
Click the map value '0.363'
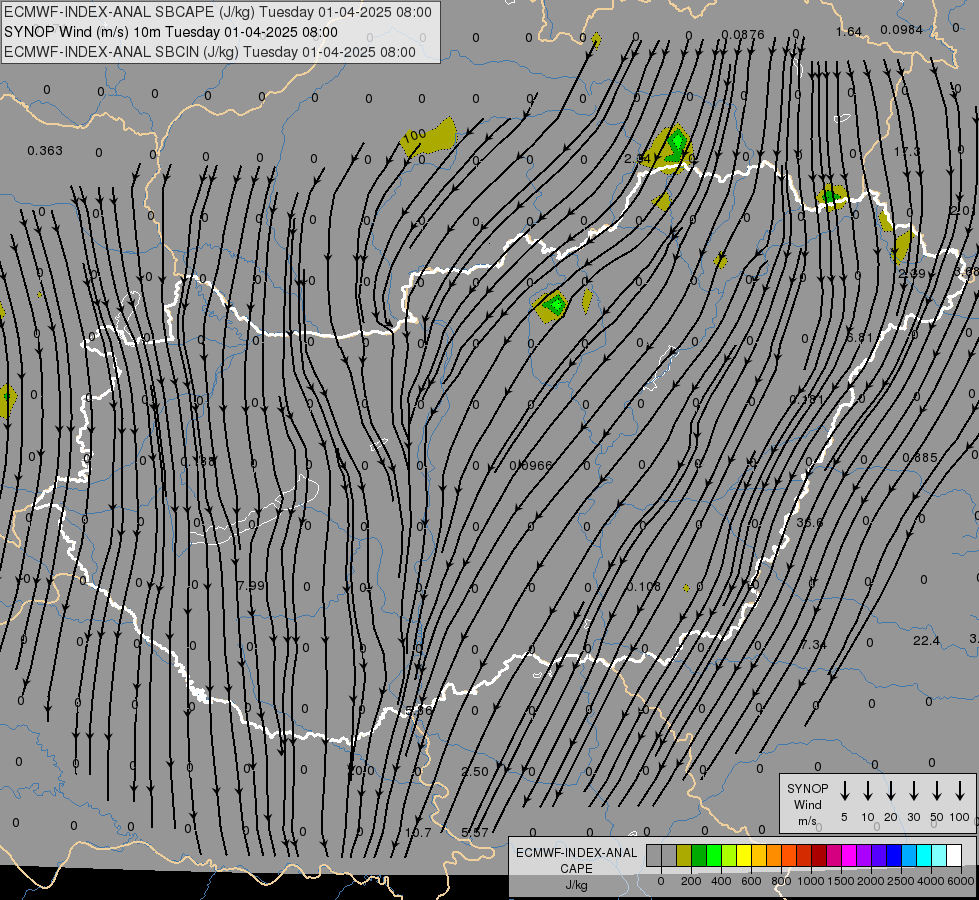point(45,151)
